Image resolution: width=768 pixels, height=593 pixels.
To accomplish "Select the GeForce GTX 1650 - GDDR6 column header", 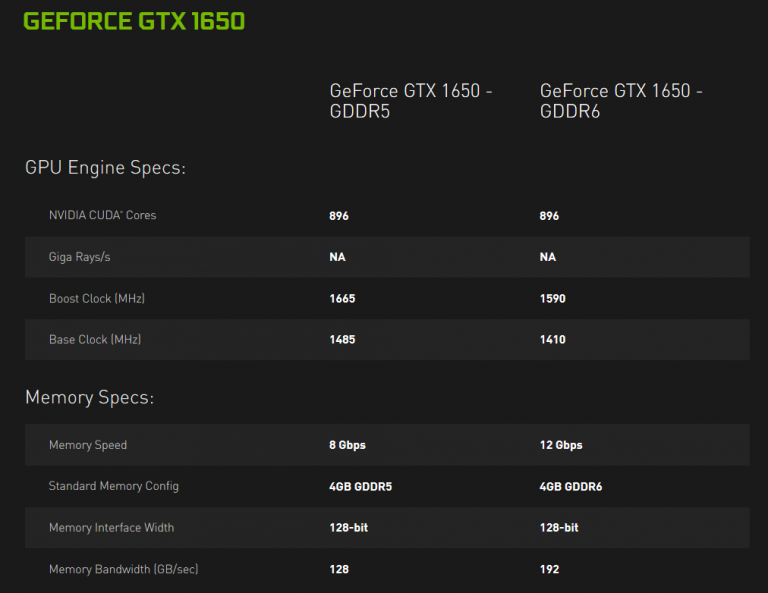I will pos(621,101).
